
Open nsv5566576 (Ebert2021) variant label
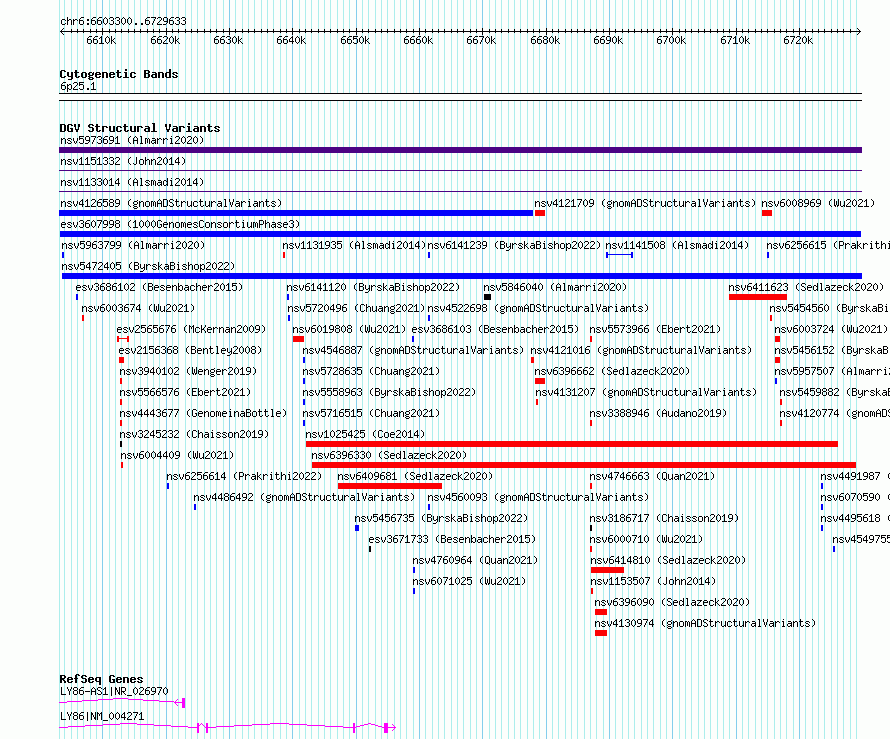pyautogui.click(x=185, y=392)
